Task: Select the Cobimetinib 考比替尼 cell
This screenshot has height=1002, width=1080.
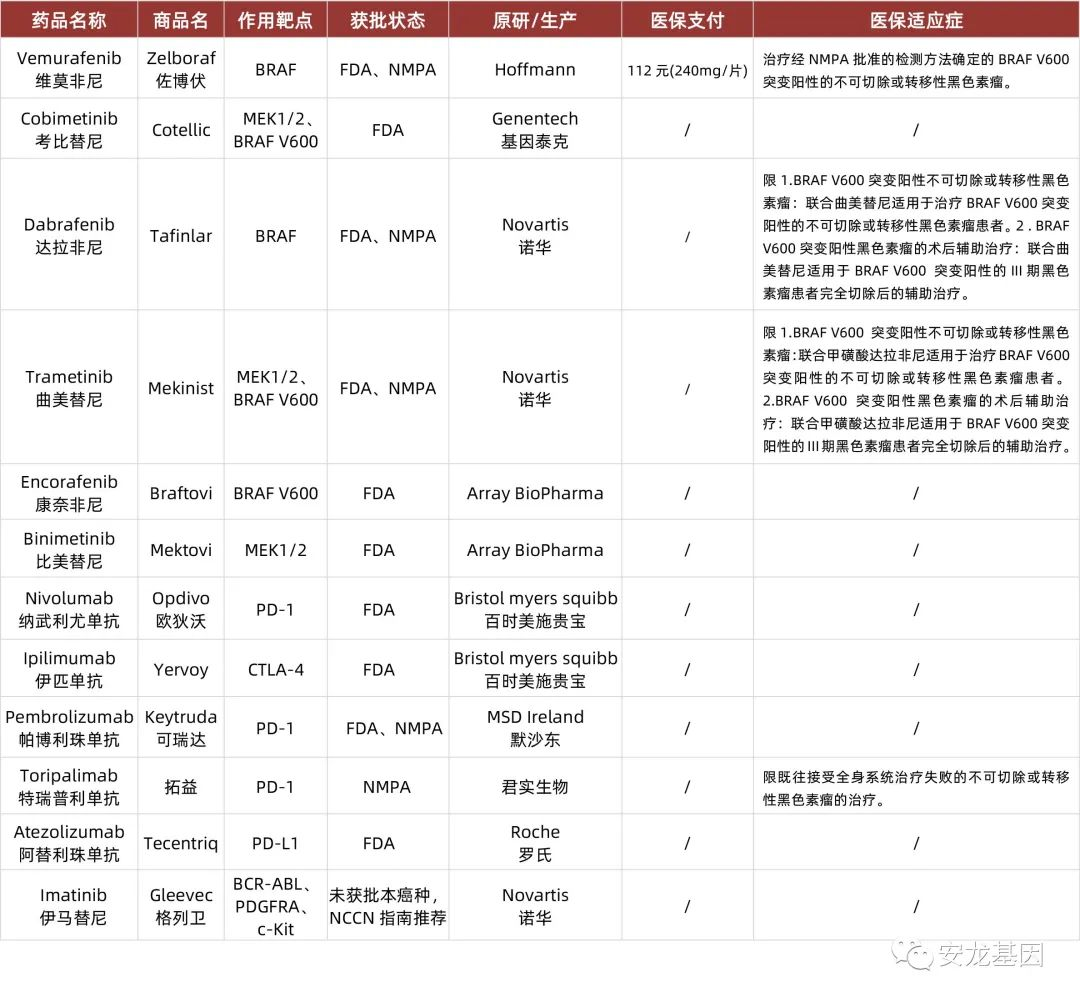Action: 69,129
